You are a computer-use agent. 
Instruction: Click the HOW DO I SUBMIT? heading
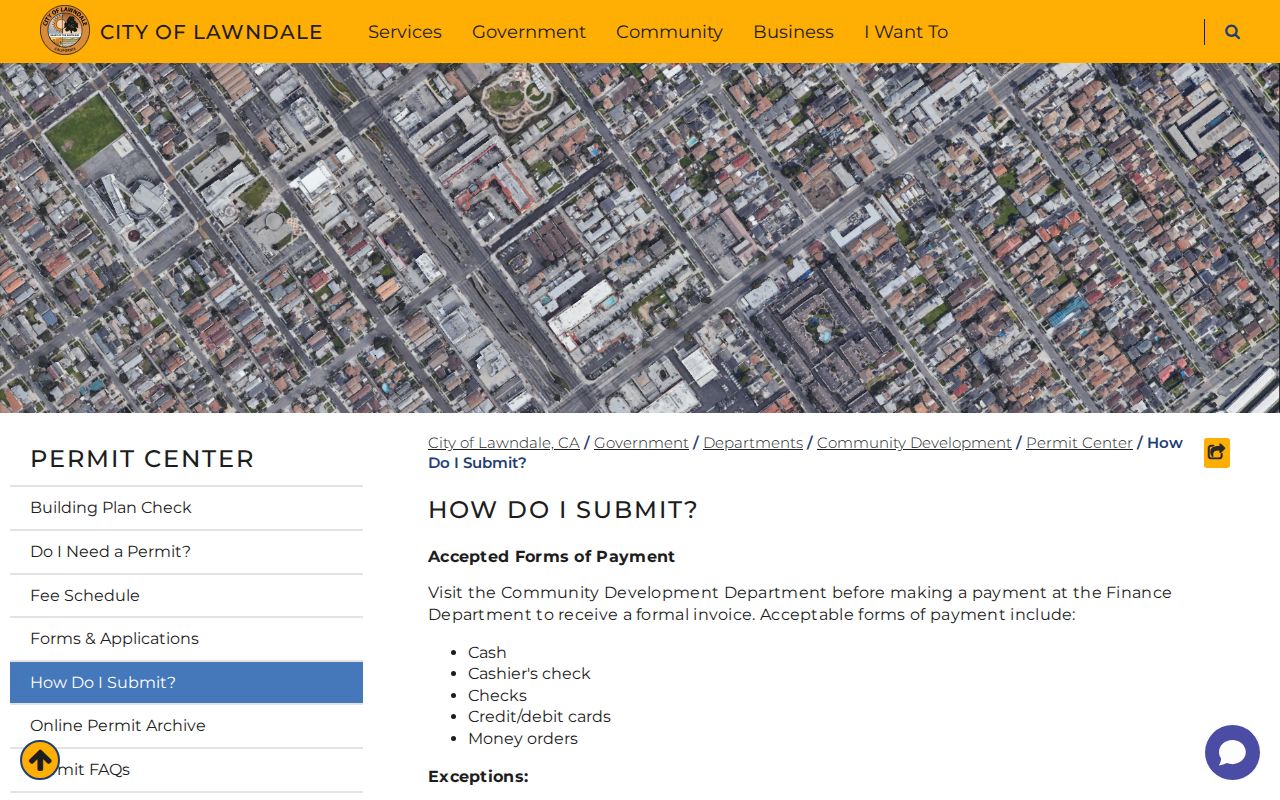click(x=563, y=510)
